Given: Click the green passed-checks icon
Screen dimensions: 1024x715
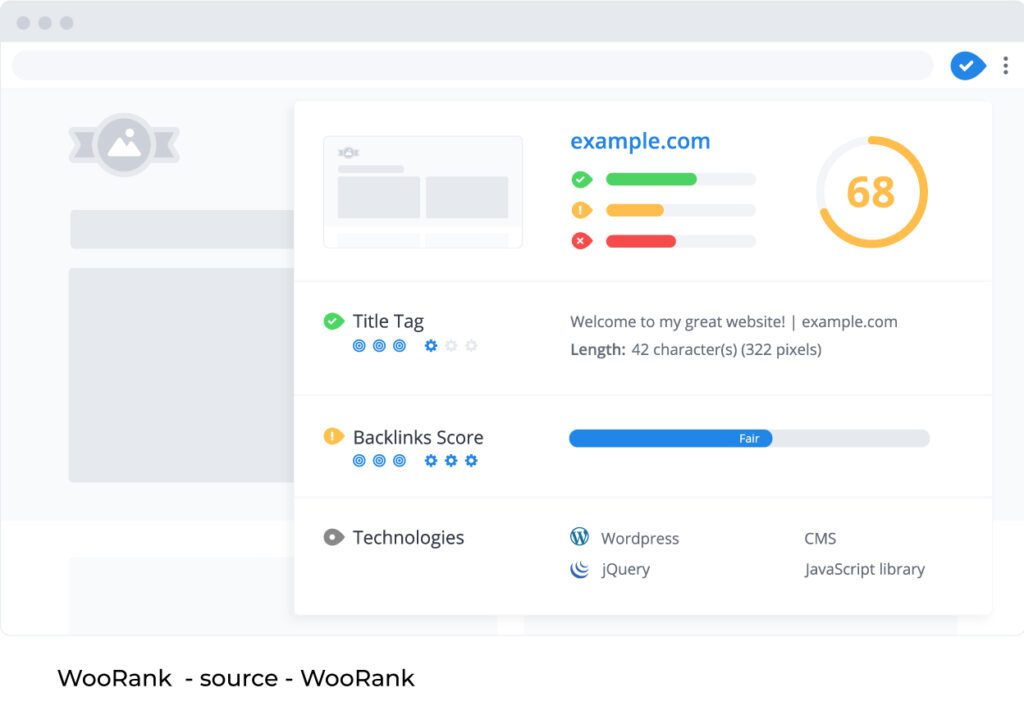Looking at the screenshot, I should pyautogui.click(x=582, y=179).
